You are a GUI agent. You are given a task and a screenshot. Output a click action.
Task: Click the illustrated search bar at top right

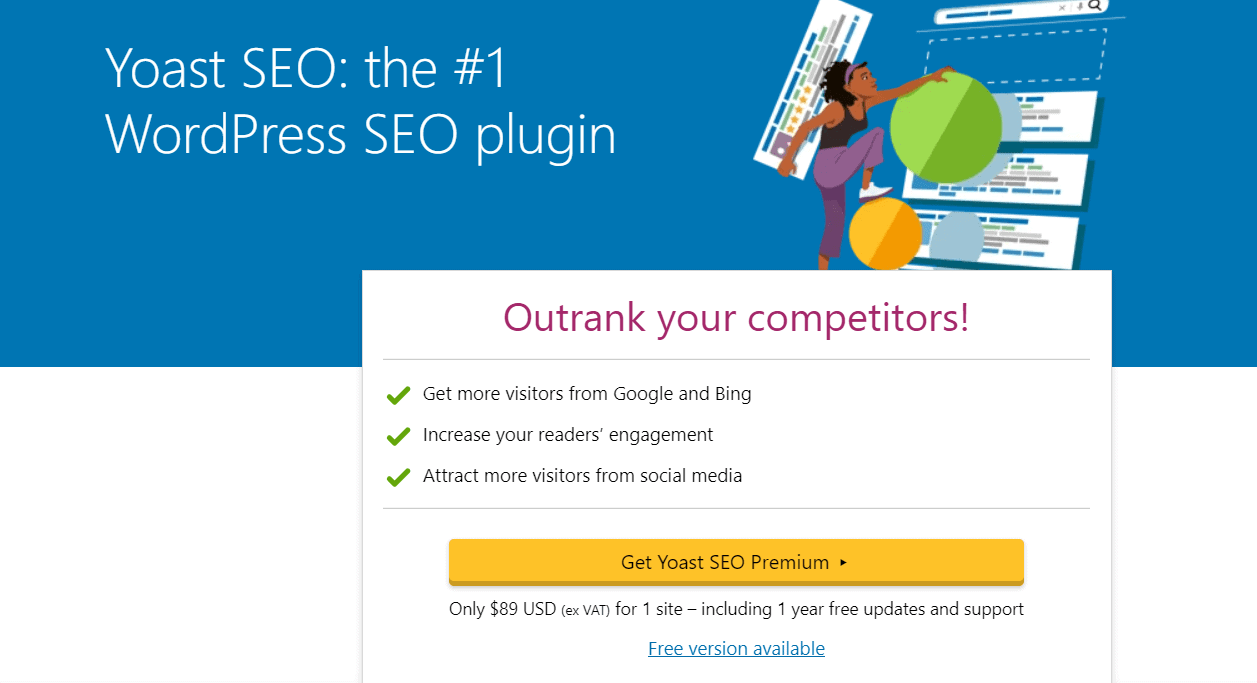(x=1020, y=12)
